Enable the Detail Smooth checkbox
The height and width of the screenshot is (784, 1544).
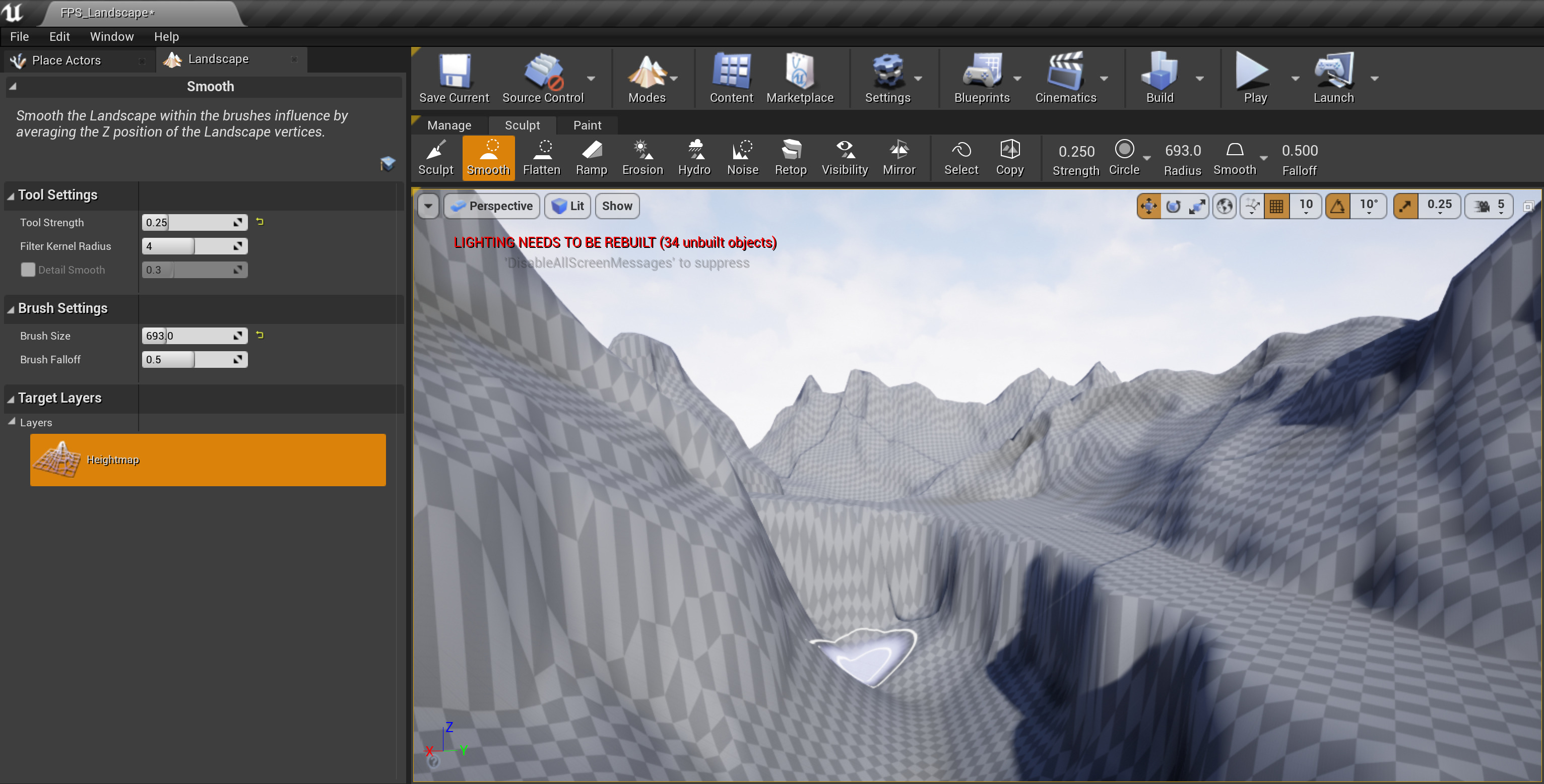(x=28, y=270)
